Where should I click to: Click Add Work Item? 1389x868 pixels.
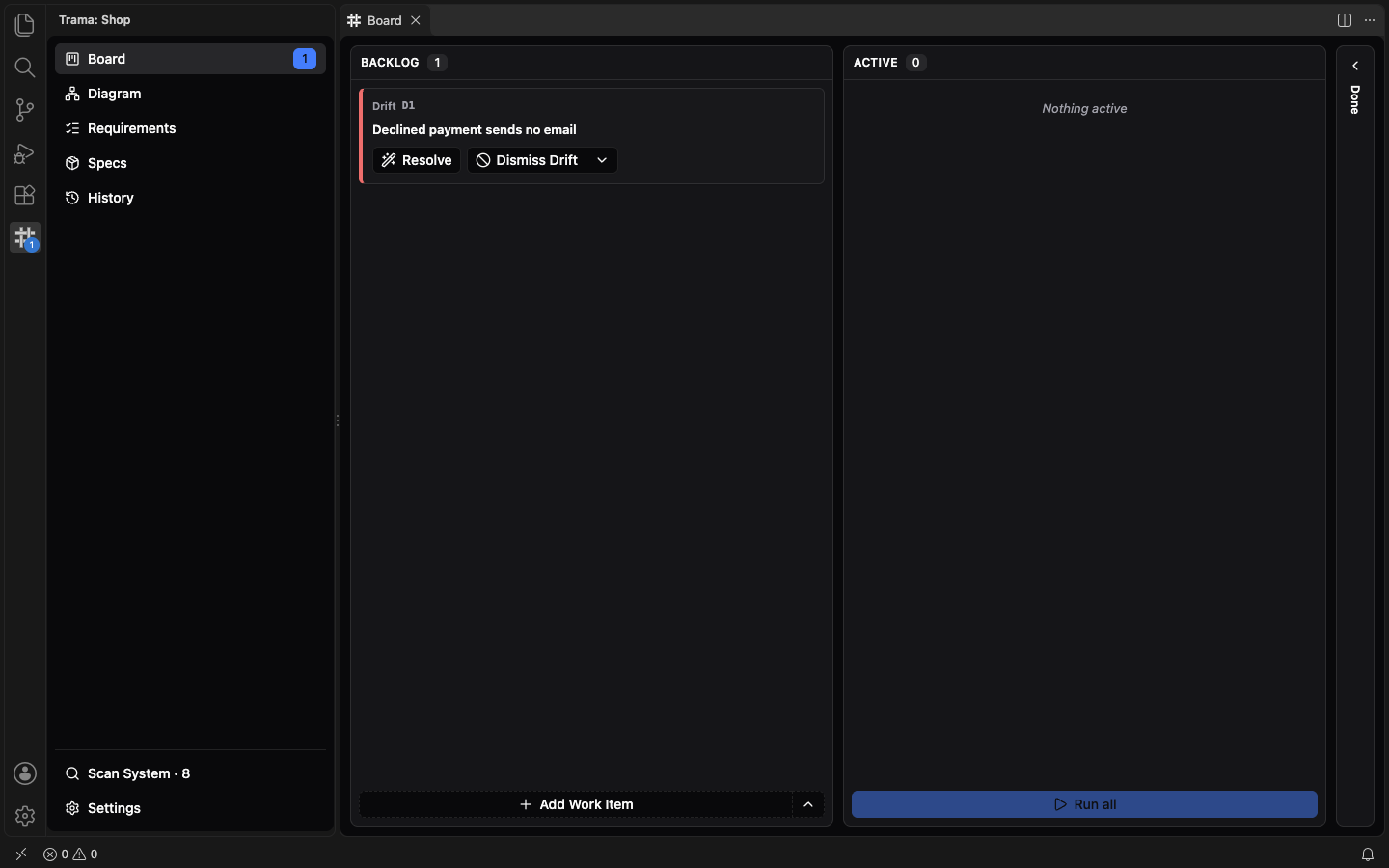[x=576, y=804]
